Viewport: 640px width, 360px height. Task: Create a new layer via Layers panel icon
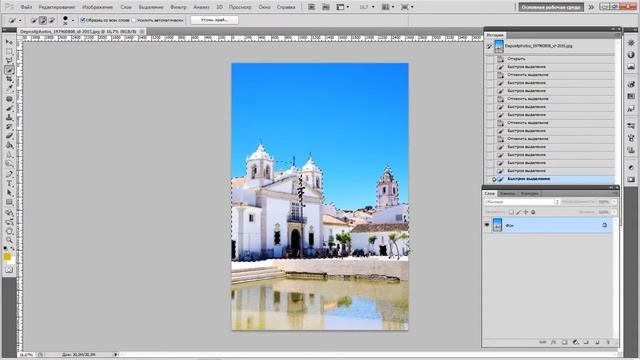tap(597, 342)
